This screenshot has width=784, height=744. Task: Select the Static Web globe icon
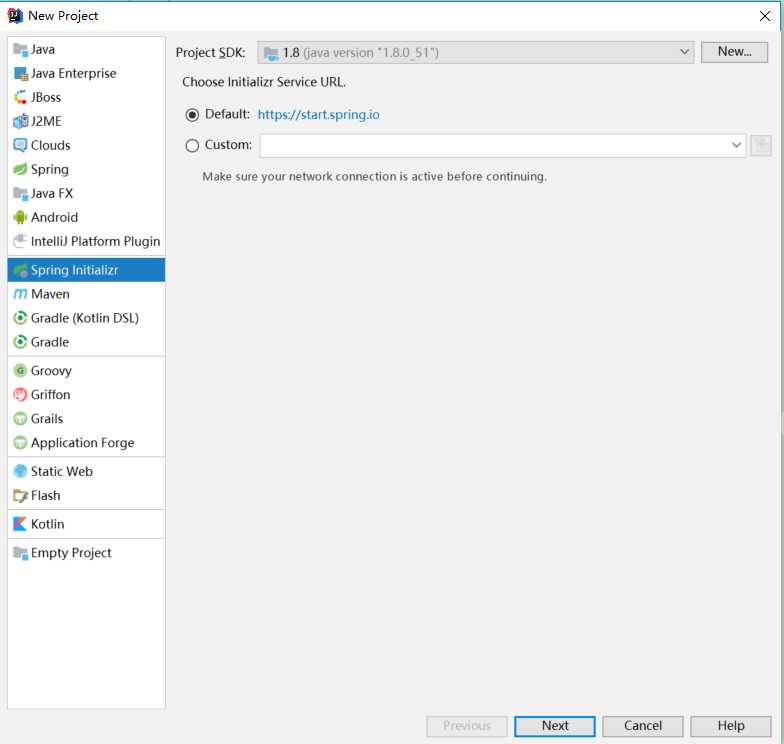click(20, 471)
